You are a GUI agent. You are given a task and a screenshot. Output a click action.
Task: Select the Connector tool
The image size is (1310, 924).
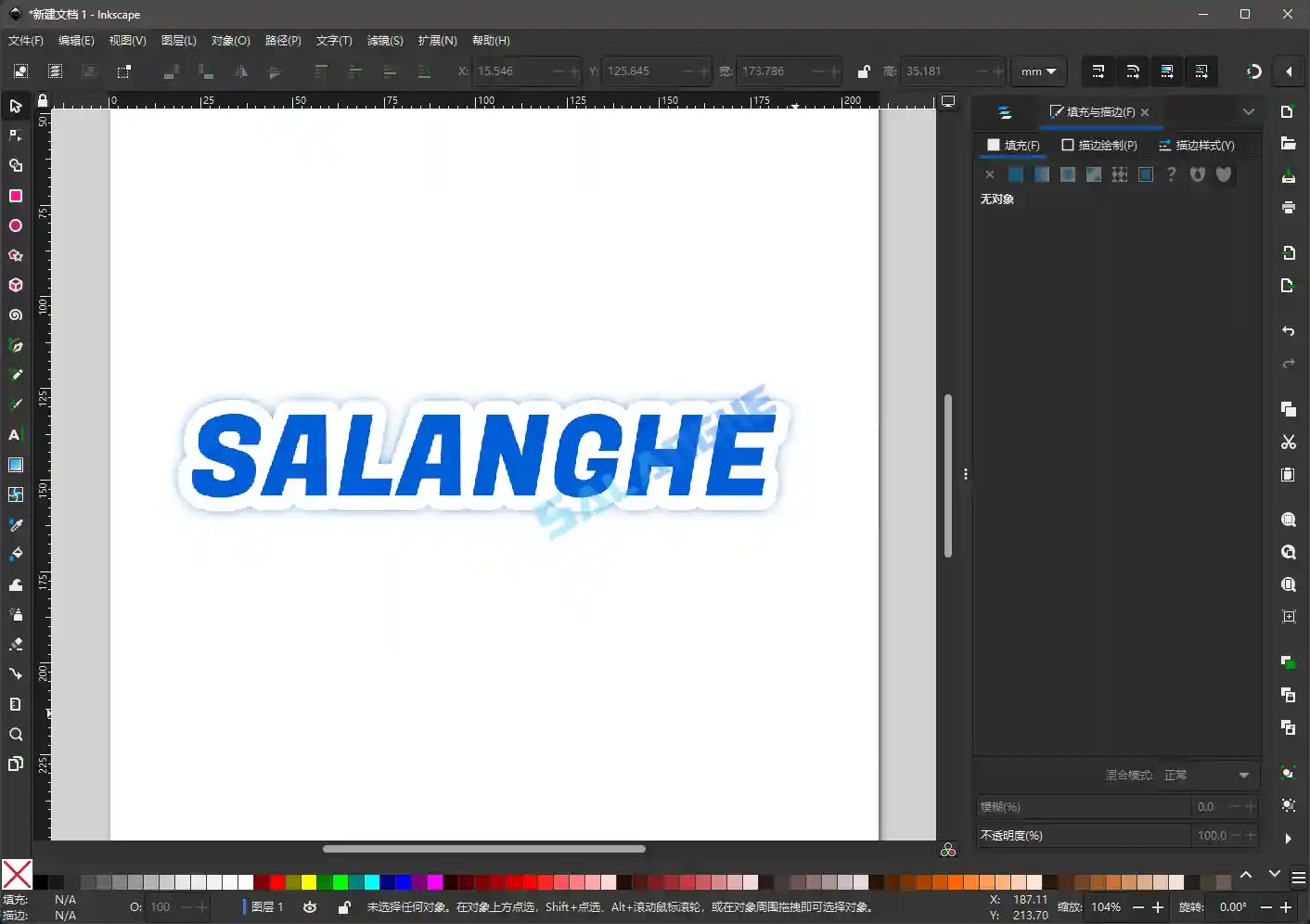click(x=16, y=674)
